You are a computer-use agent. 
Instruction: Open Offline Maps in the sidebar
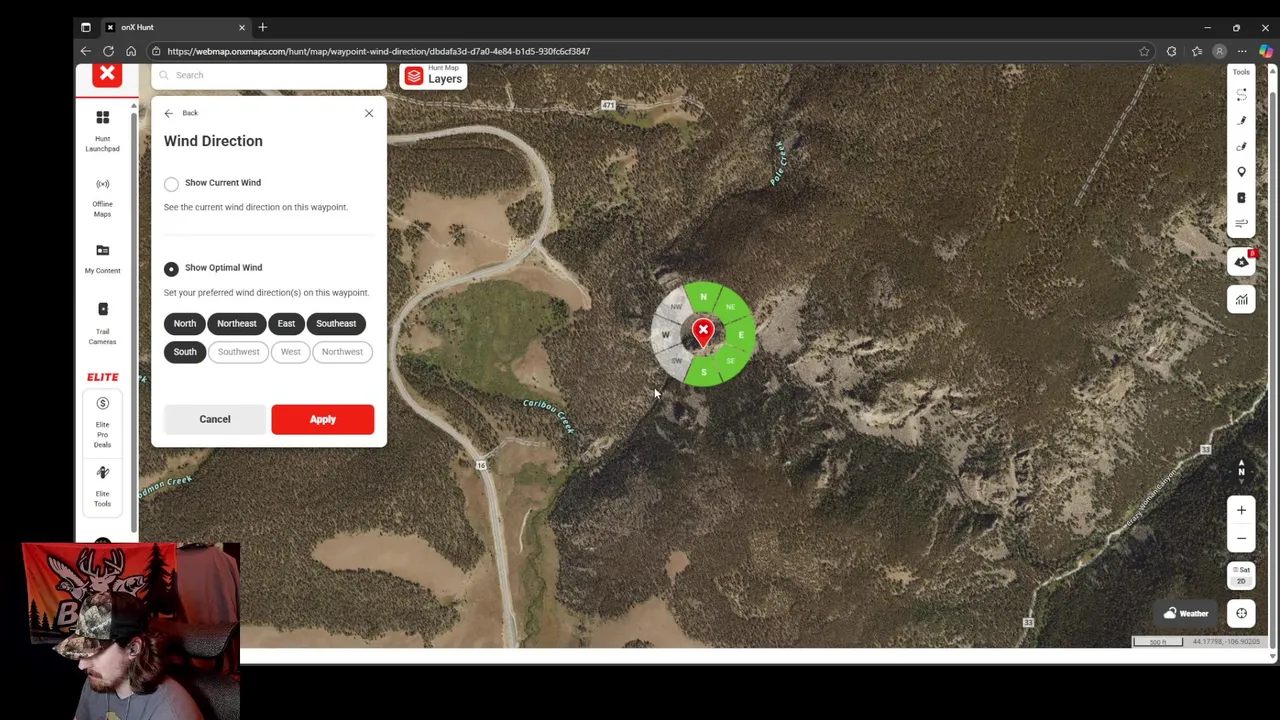coord(102,196)
